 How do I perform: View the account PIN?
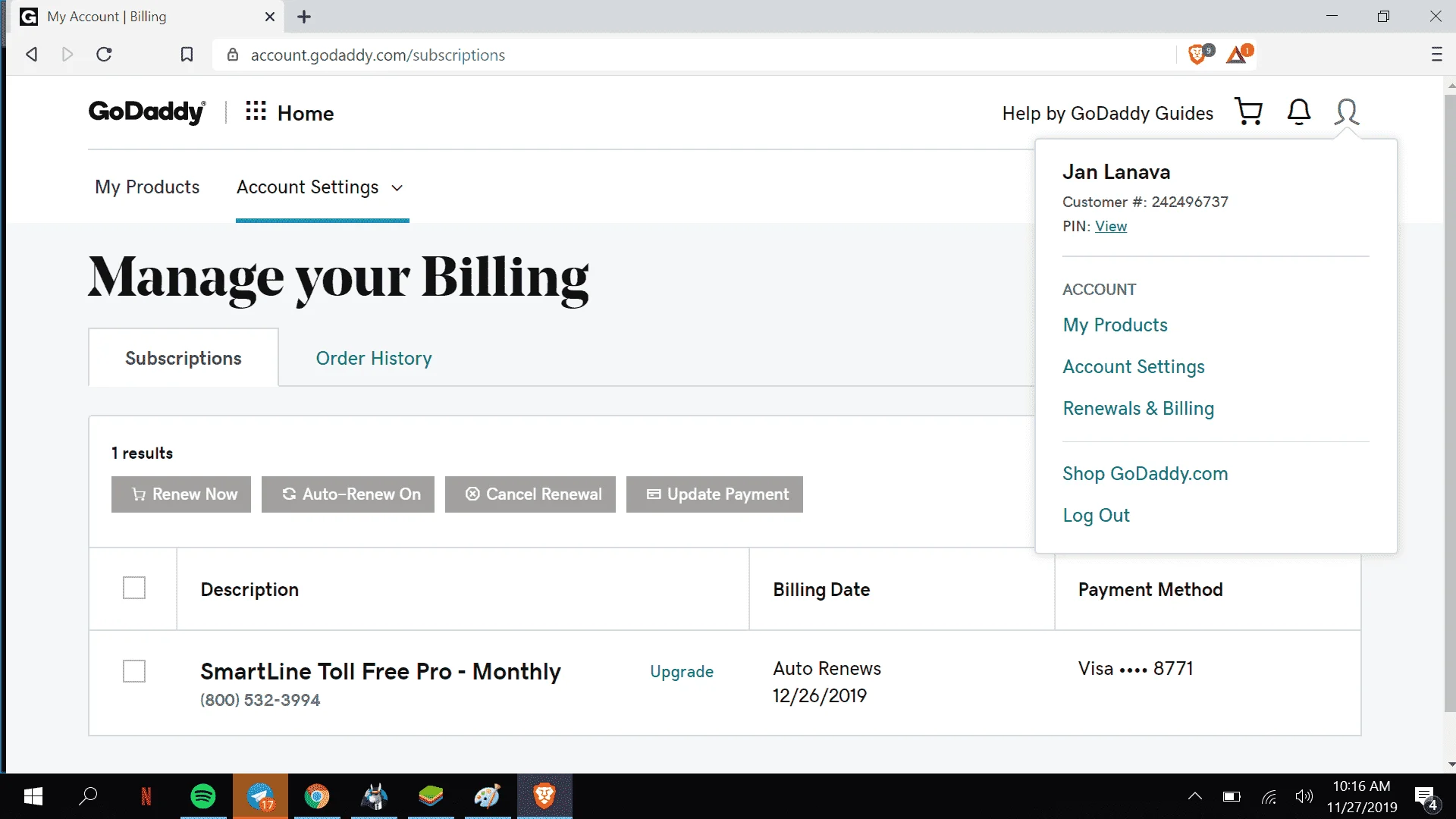[x=1111, y=226]
